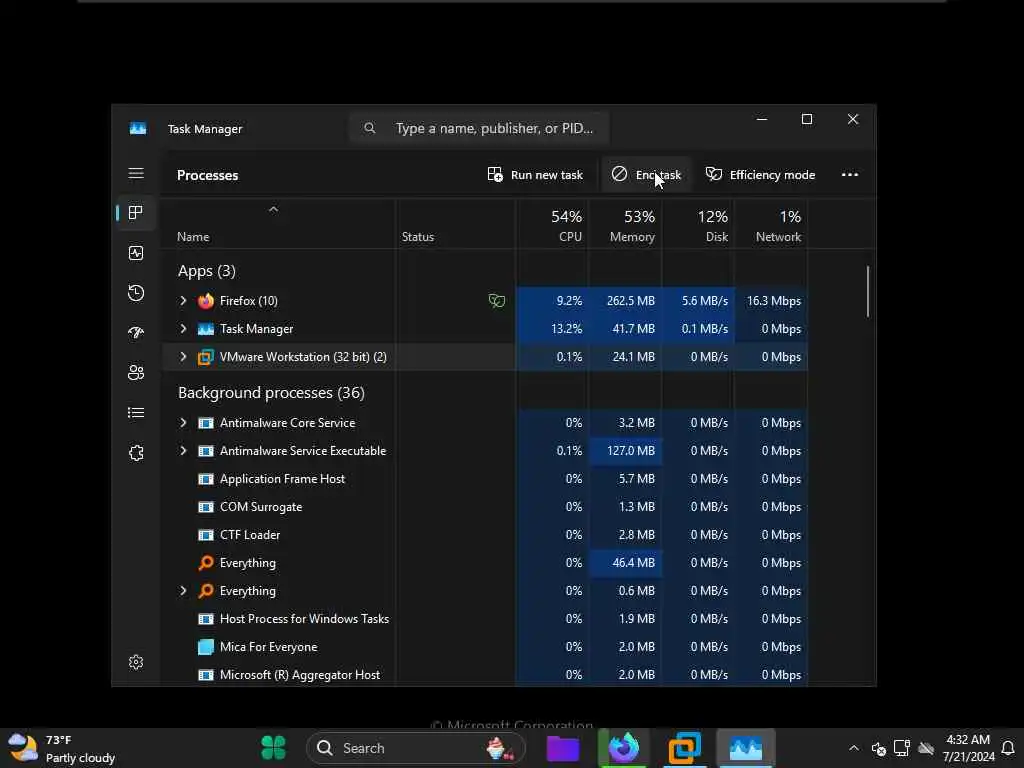Open Task Manager settings gear
The height and width of the screenshot is (768, 1024).
(136, 662)
